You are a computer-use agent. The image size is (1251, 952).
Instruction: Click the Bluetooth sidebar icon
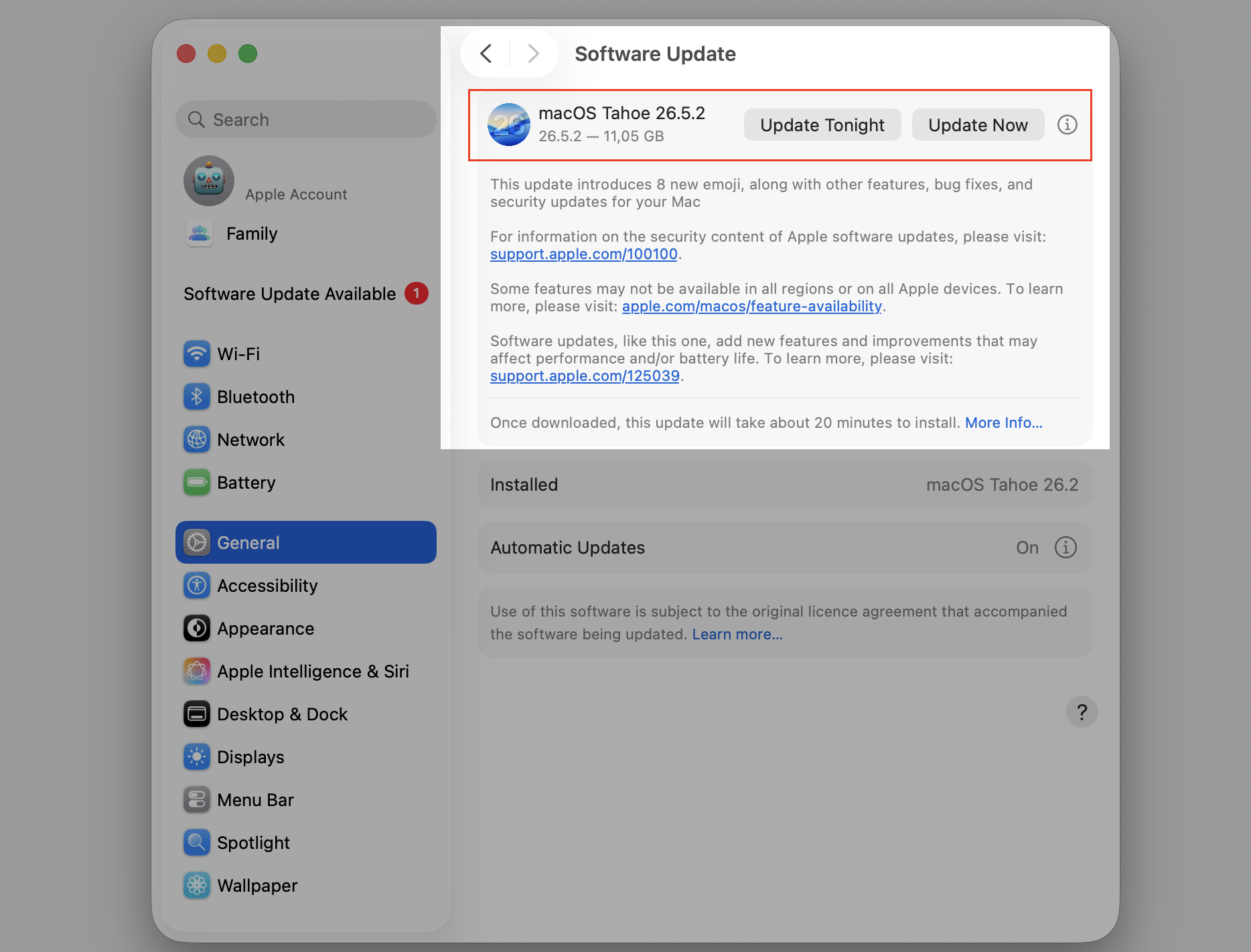[x=197, y=396]
